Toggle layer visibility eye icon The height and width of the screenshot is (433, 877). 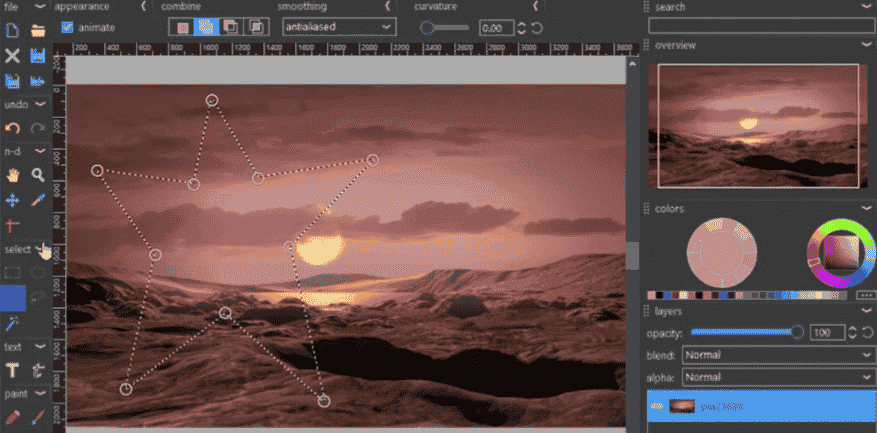coord(657,406)
